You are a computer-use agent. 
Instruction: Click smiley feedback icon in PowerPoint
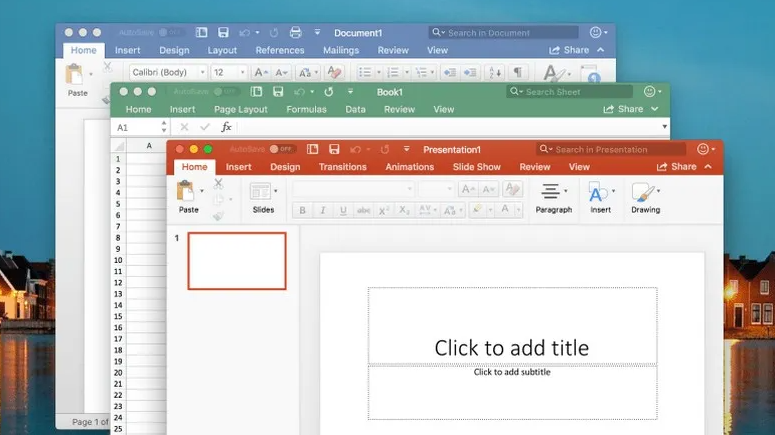(x=703, y=149)
